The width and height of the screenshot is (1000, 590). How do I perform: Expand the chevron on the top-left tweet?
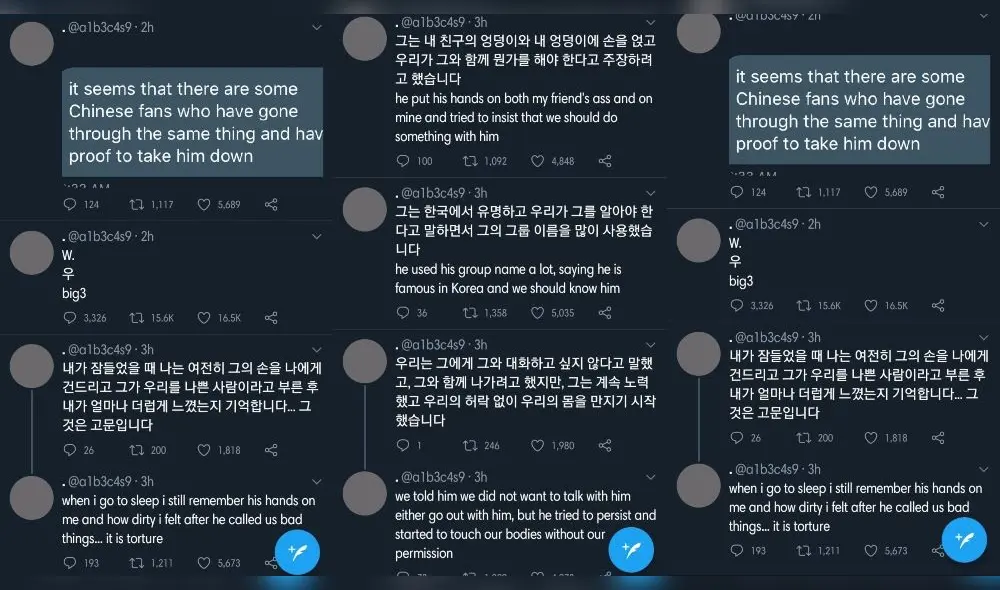click(318, 28)
